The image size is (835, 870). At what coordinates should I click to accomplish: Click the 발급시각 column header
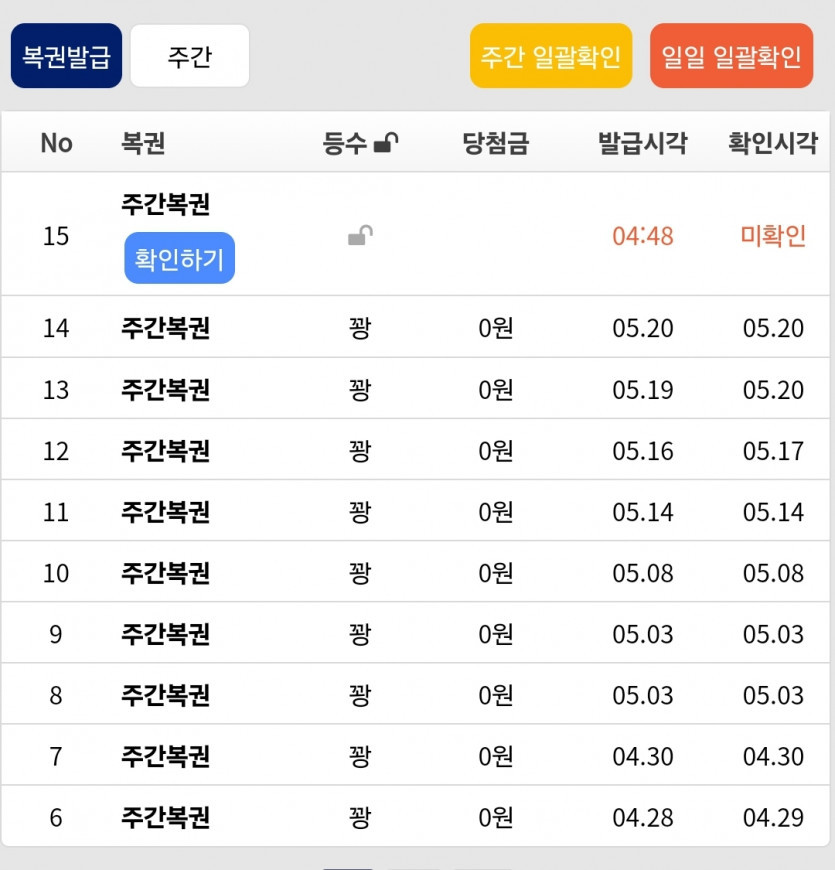643,143
